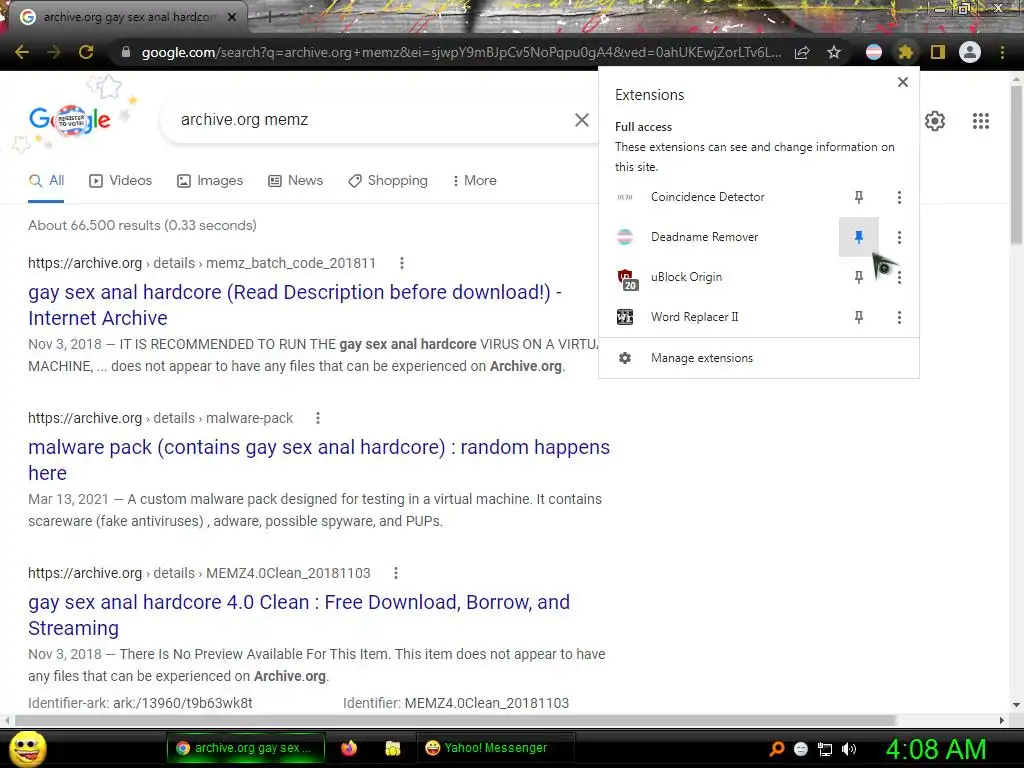Close the Extensions popup
Viewport: 1024px width, 768px height.
(903, 82)
